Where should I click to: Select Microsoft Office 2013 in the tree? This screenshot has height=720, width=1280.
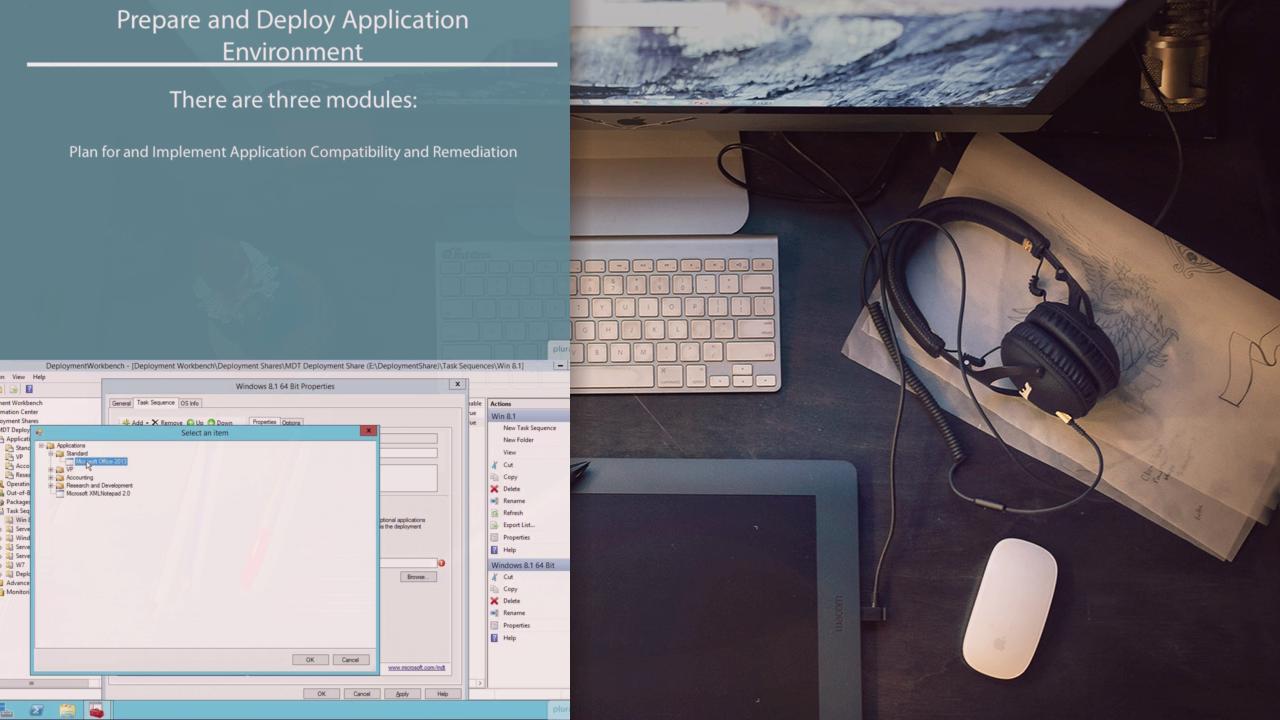point(100,461)
